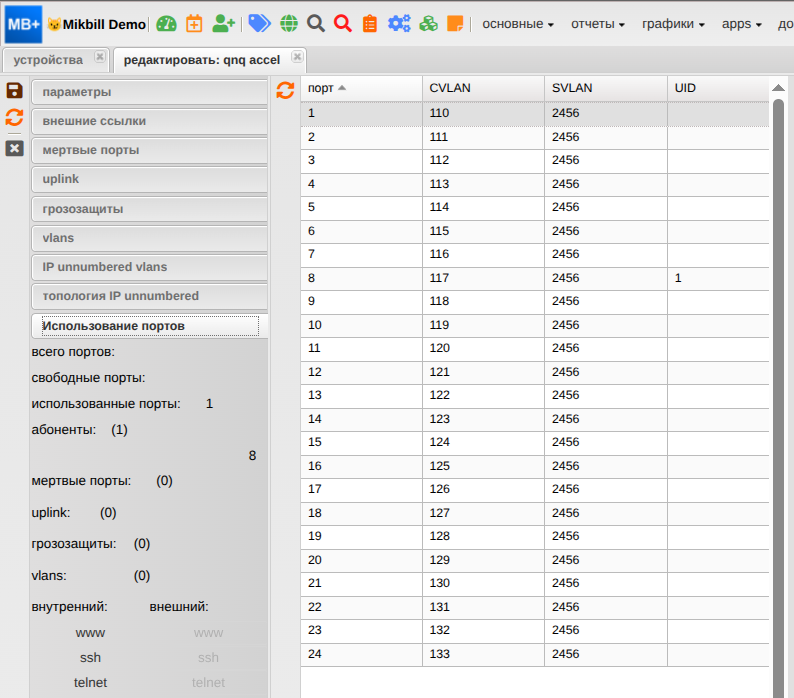The image size is (794, 698).
Task: Open the dashboard speedometer icon
Action: point(166,23)
